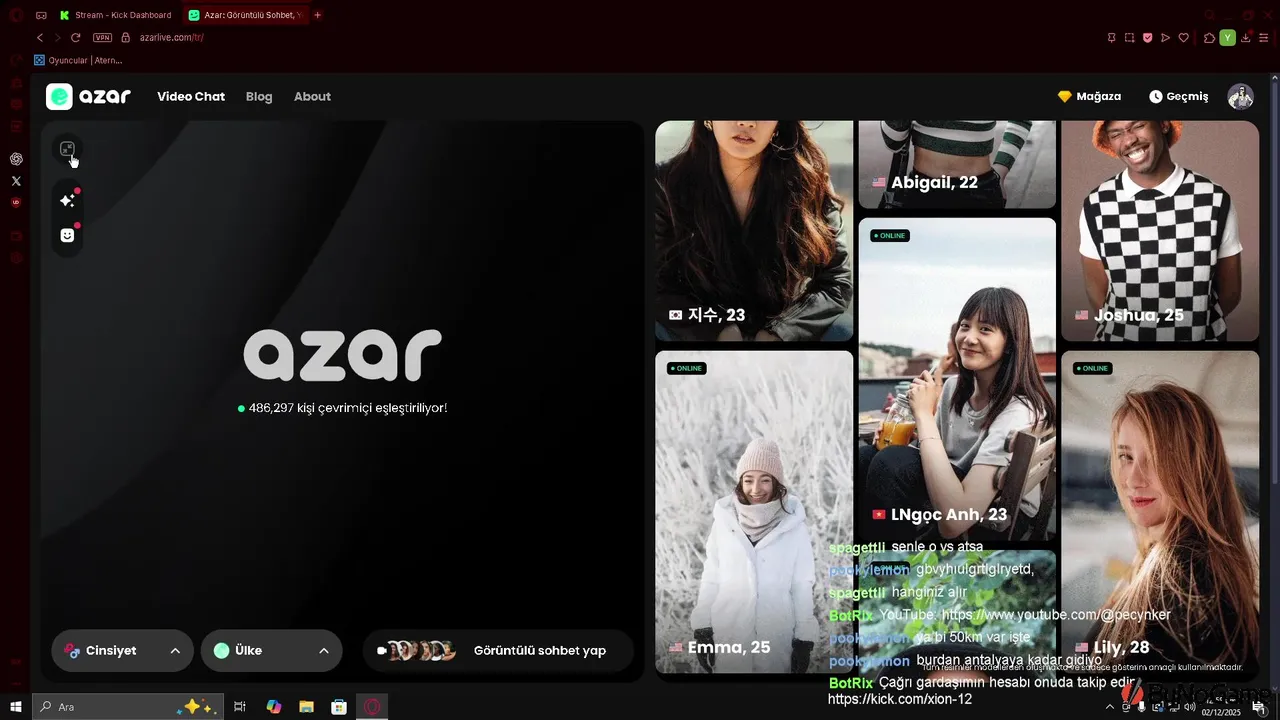
Task: Click the page scrollbar up arrow
Action: click(1274, 78)
